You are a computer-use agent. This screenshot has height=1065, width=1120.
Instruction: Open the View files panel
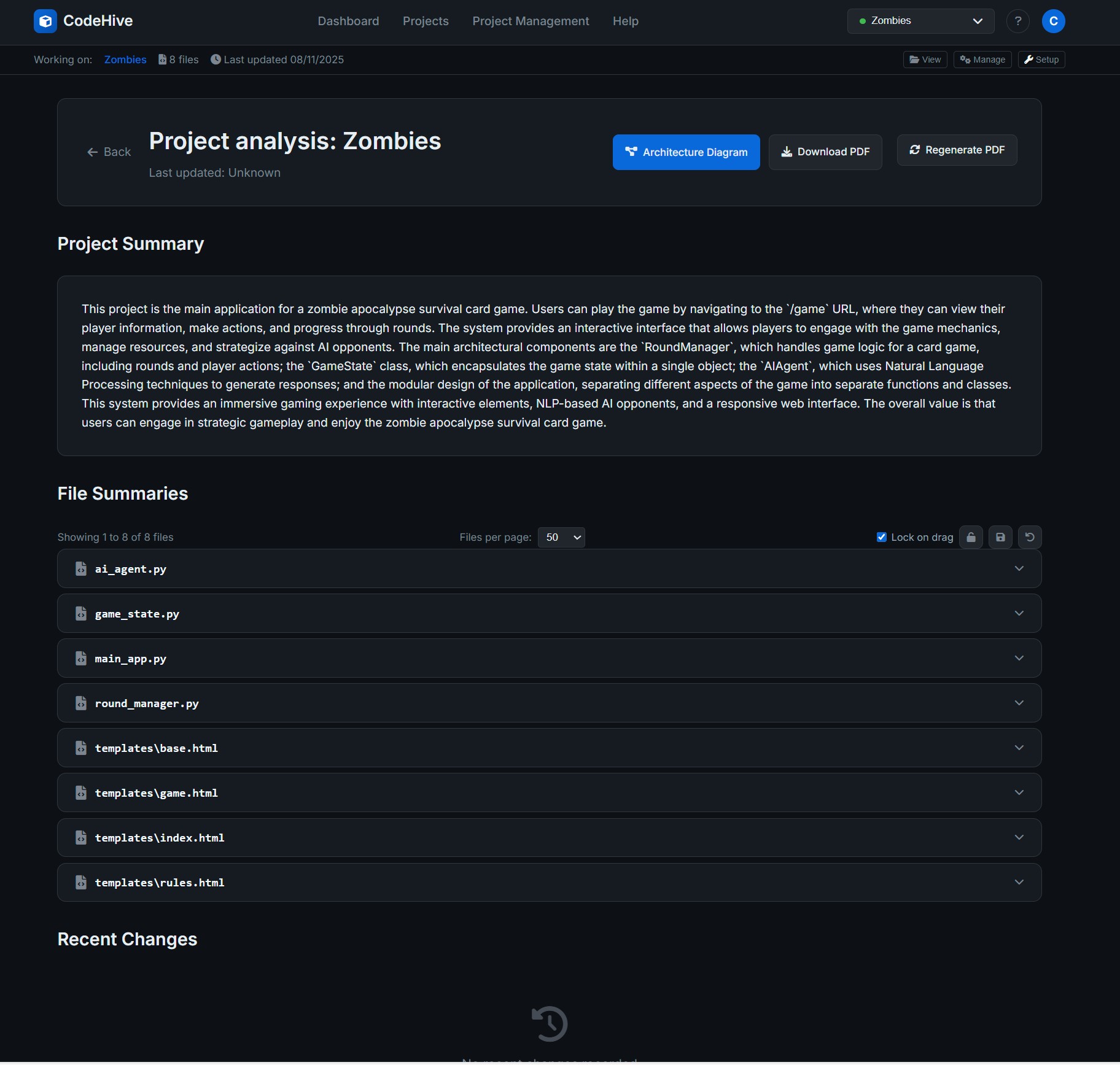point(925,60)
